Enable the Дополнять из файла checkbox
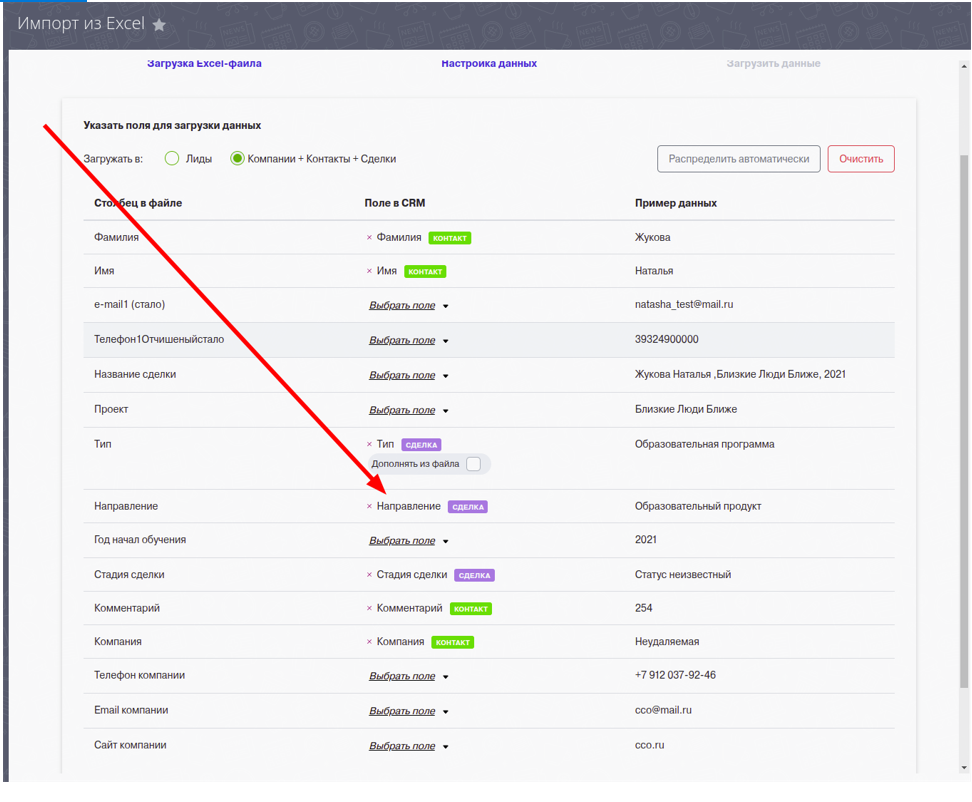972x802 pixels. click(x=474, y=464)
